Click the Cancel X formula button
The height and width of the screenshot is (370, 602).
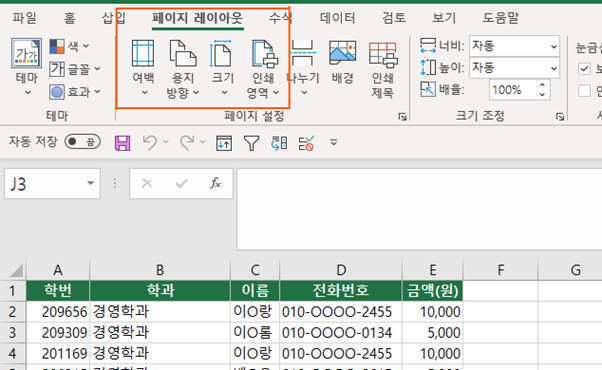coord(147,183)
